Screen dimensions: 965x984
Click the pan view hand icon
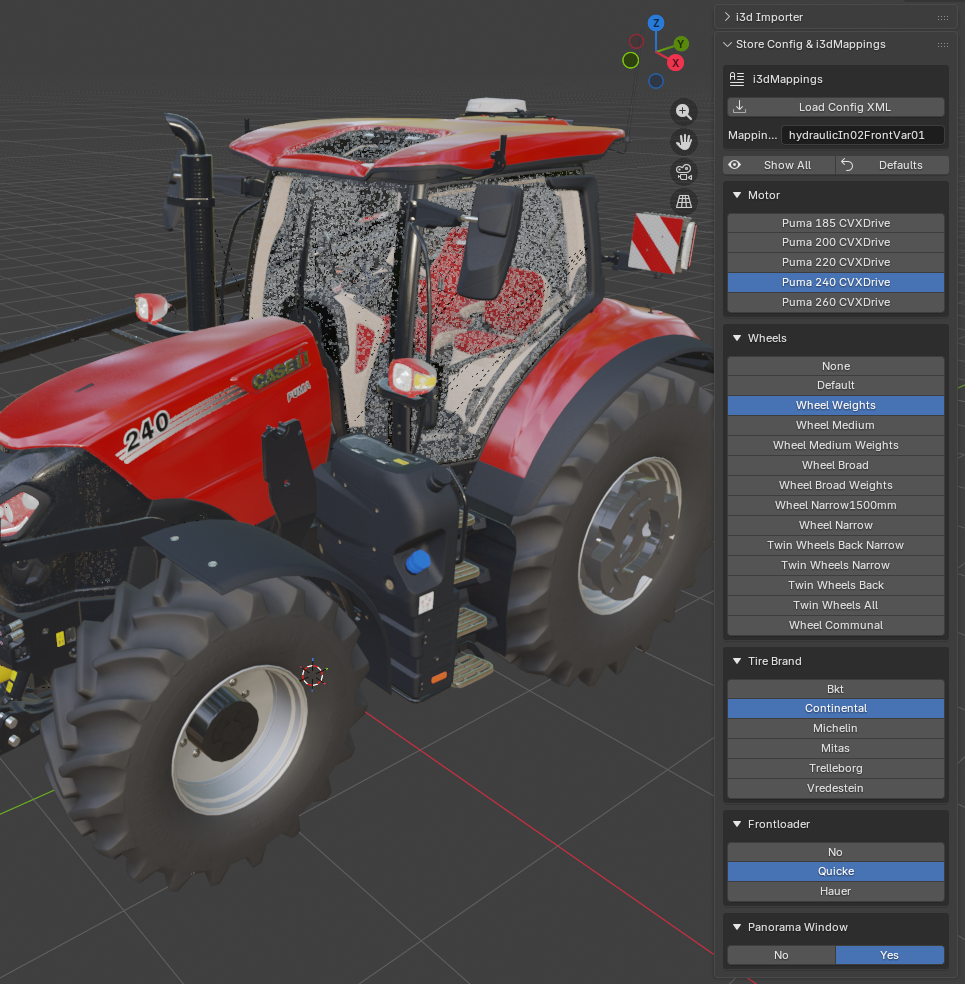pos(683,142)
